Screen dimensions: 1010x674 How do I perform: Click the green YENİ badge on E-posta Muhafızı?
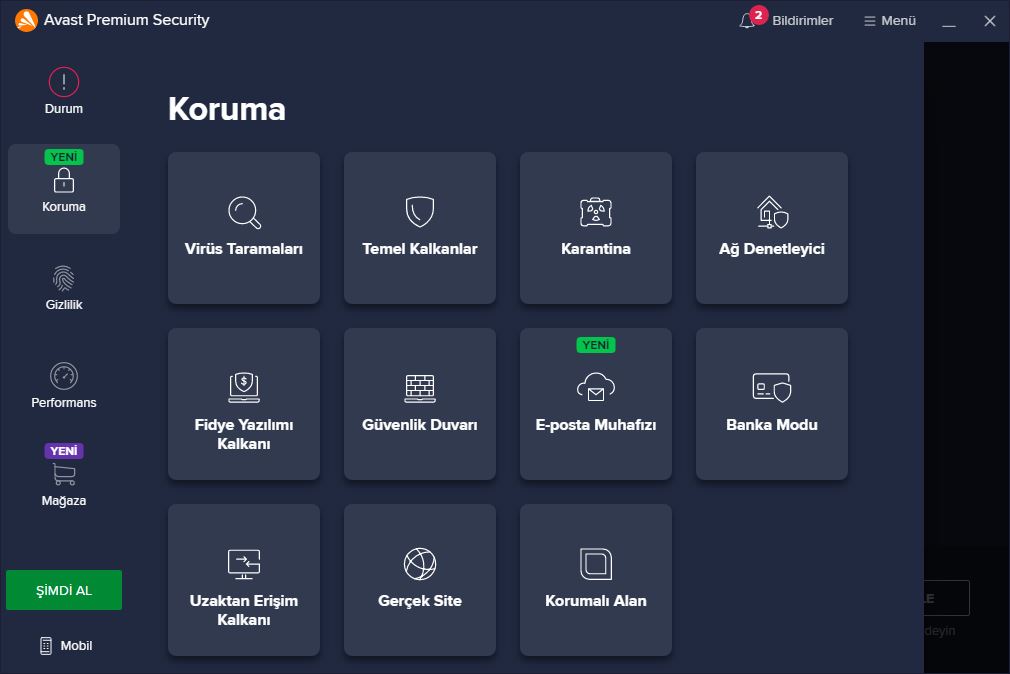[x=596, y=345]
